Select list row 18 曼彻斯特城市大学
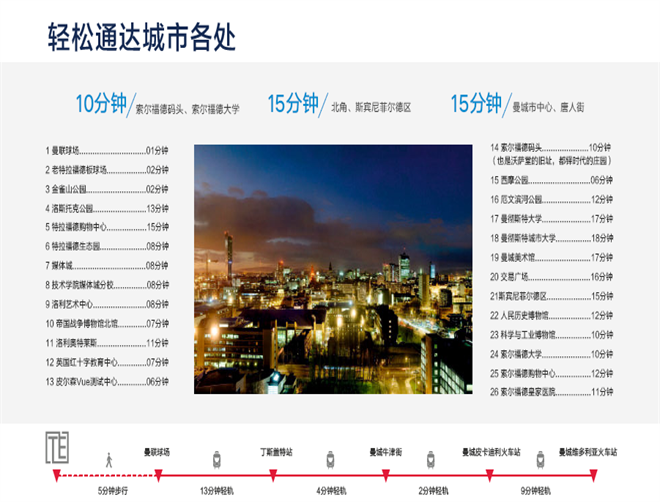660x502 pixels. click(x=551, y=238)
